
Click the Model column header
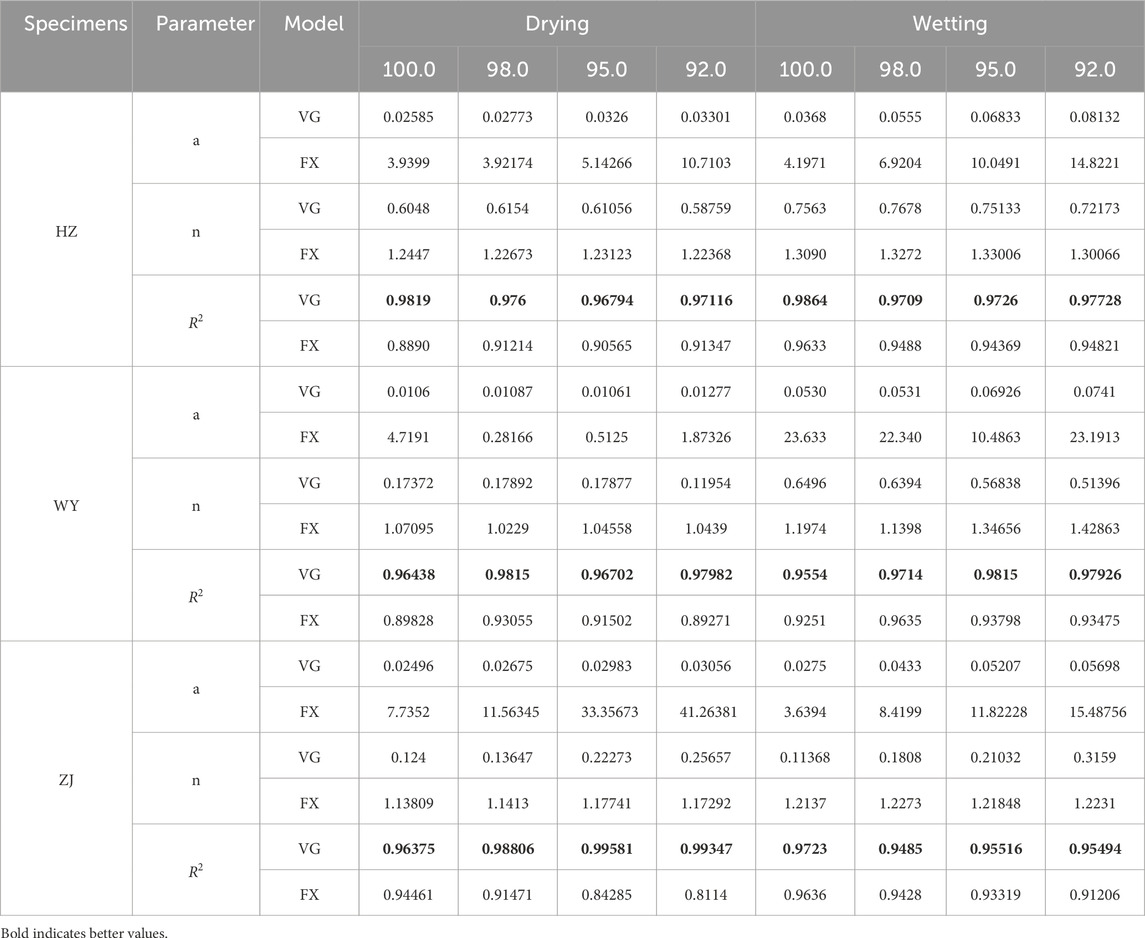[308, 24]
